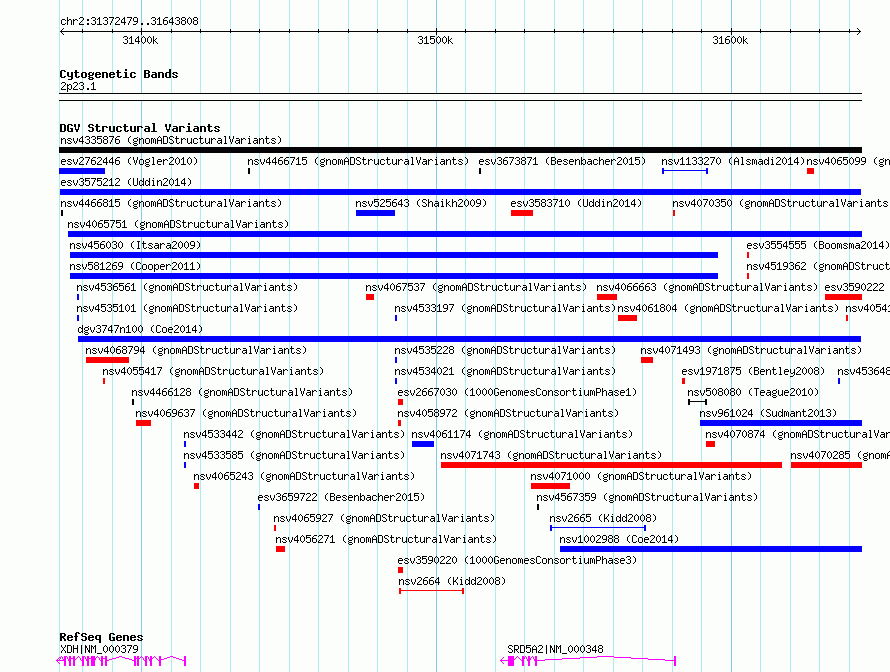This screenshot has height=672, width=890.
Task: Open nsv4068794 variant label
Action: [x=196, y=350]
